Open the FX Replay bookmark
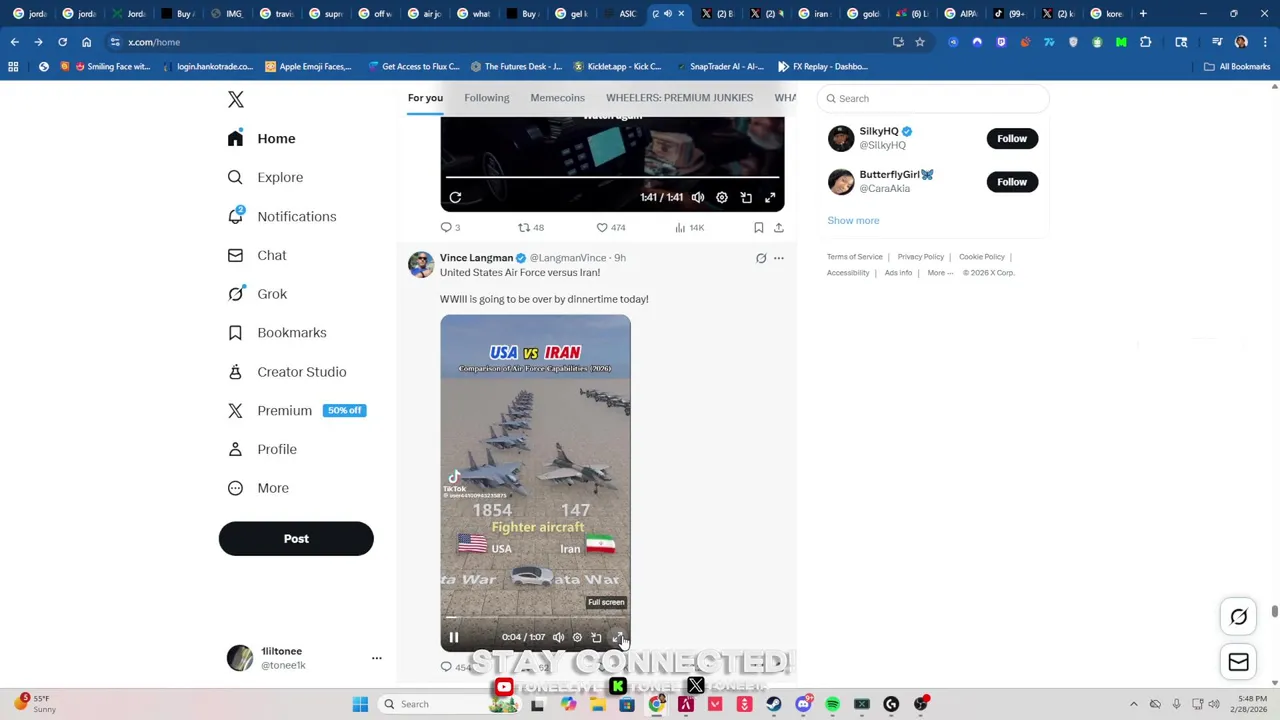Screen dimensions: 1280x720 click(822, 66)
